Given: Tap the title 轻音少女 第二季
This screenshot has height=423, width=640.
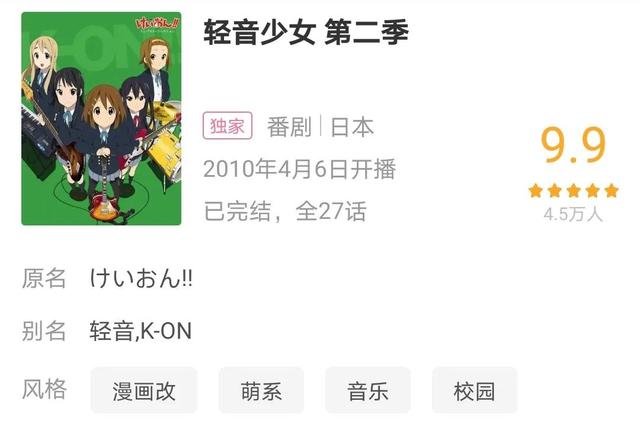Looking at the screenshot, I should tap(306, 33).
